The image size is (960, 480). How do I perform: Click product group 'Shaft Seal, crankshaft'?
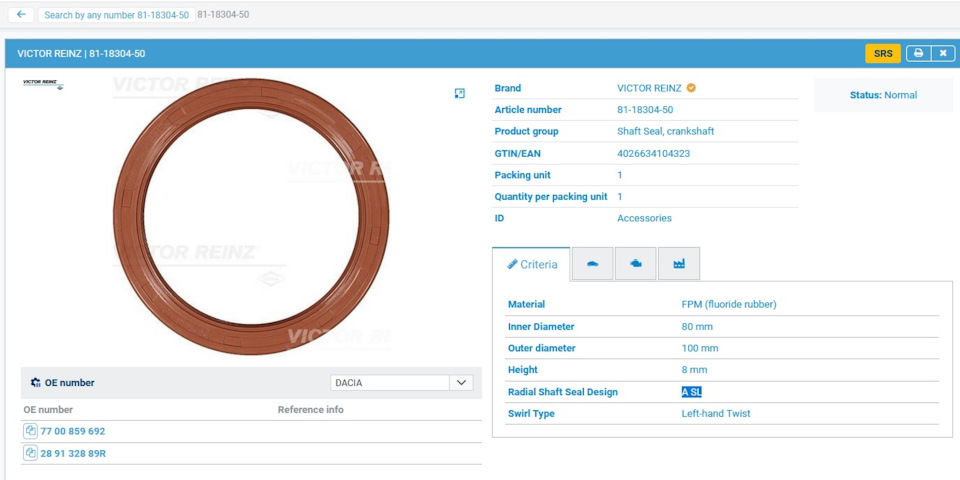tap(666, 131)
